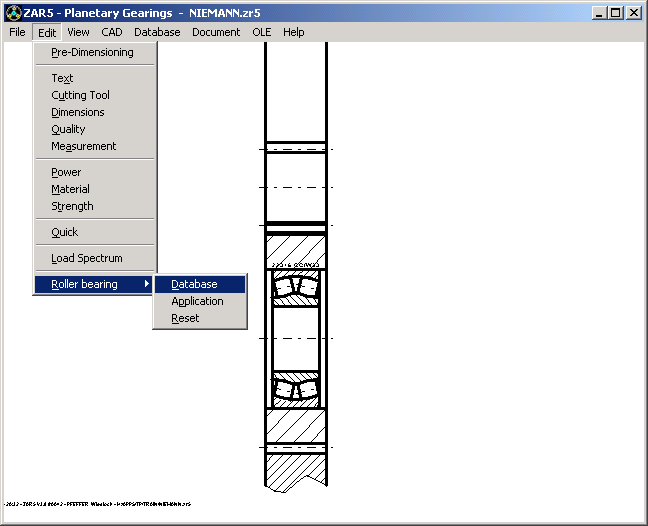Open the File menu
Image resolution: width=648 pixels, height=526 pixels.
click(17, 32)
